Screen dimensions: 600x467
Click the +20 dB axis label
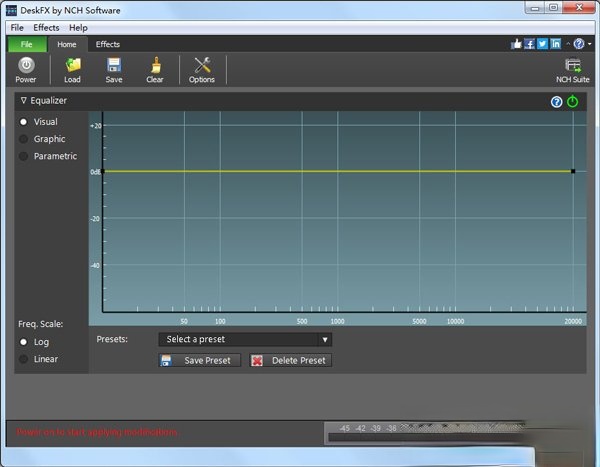[96, 126]
